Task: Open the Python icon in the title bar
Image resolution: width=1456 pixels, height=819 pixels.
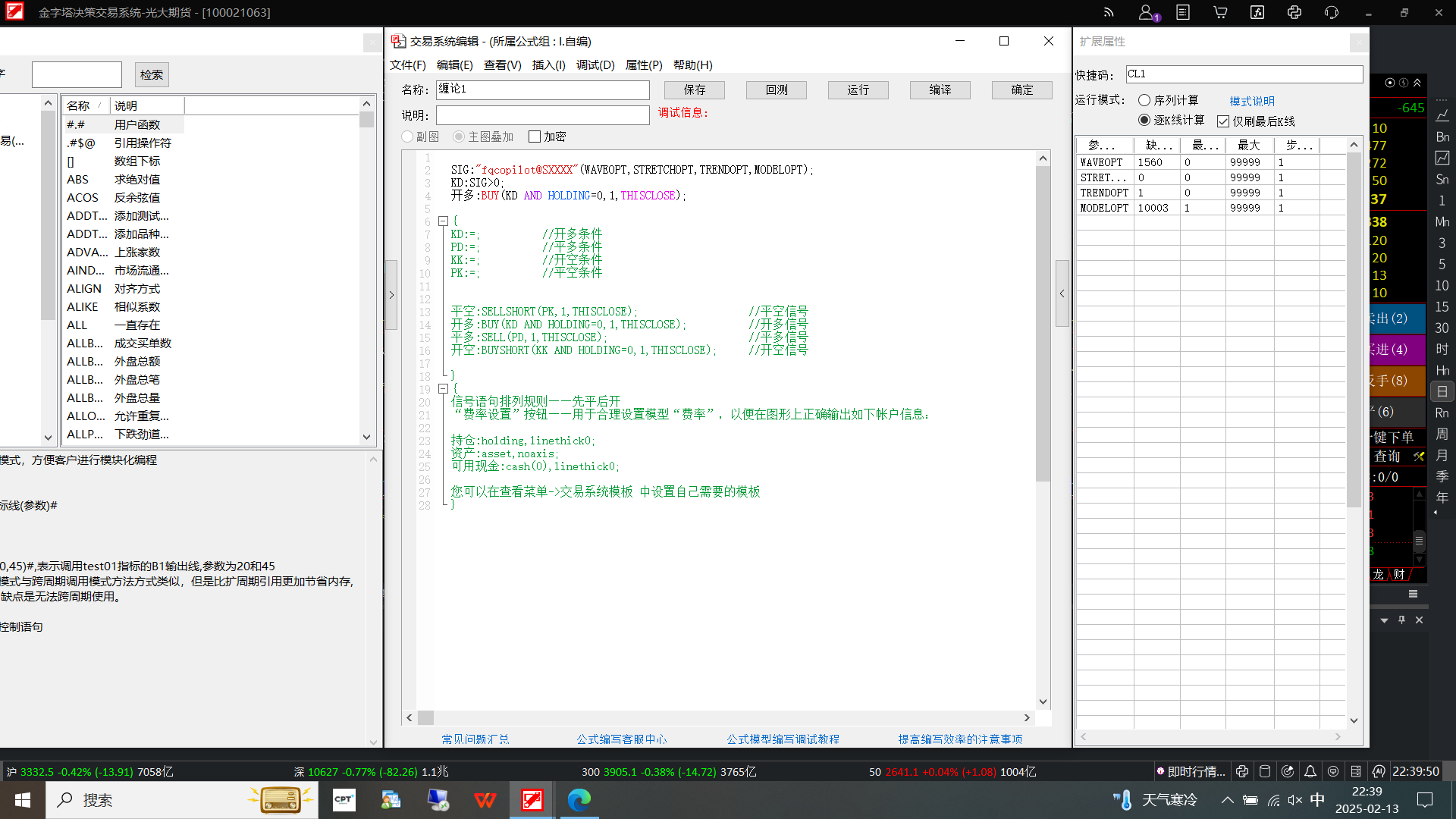Action: [x=1294, y=12]
